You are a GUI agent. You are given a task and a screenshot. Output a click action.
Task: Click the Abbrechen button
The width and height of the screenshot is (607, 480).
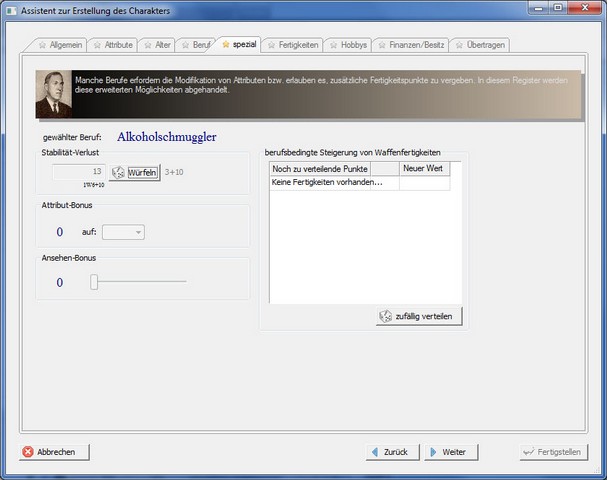[54, 452]
